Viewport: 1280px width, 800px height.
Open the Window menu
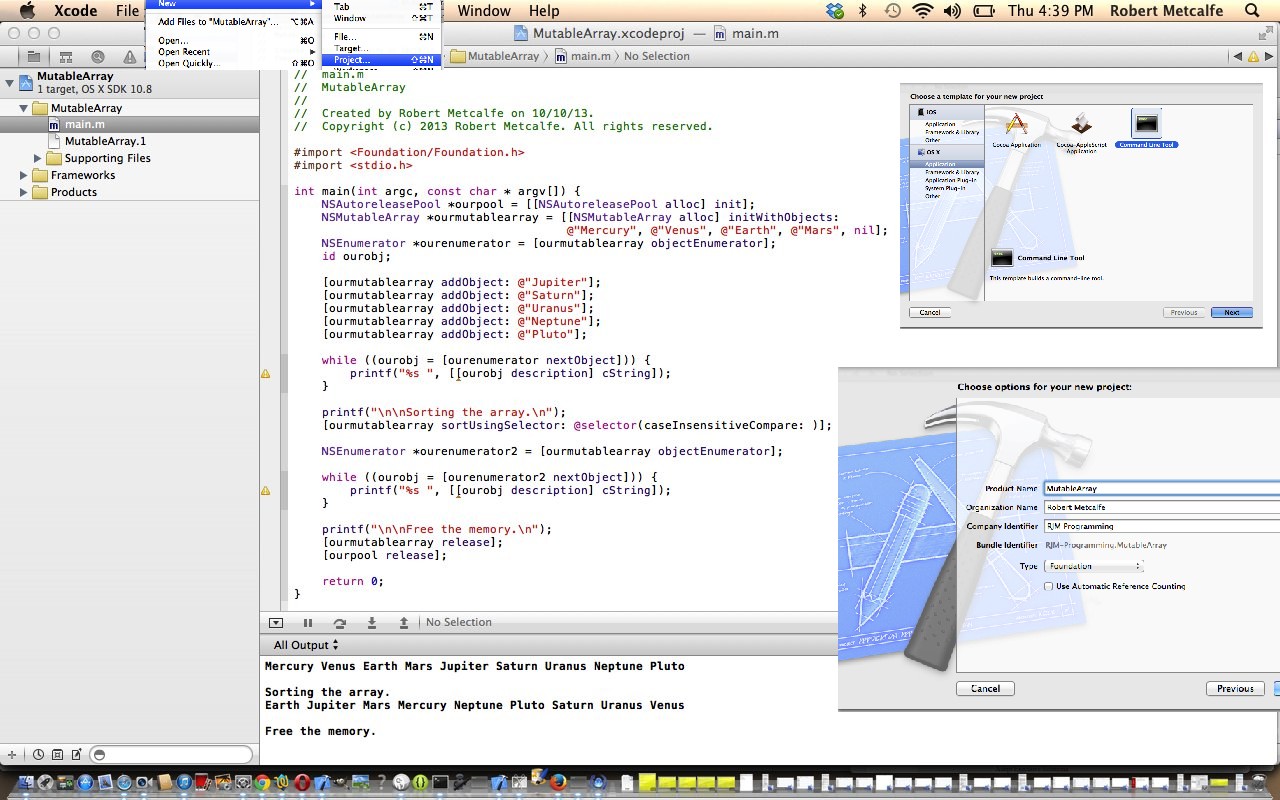(x=484, y=11)
